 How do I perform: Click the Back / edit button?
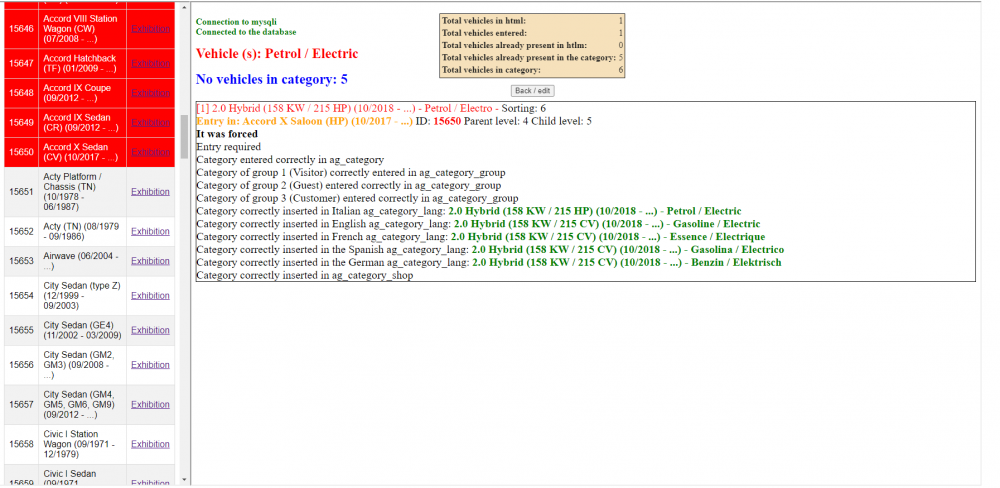[x=533, y=91]
